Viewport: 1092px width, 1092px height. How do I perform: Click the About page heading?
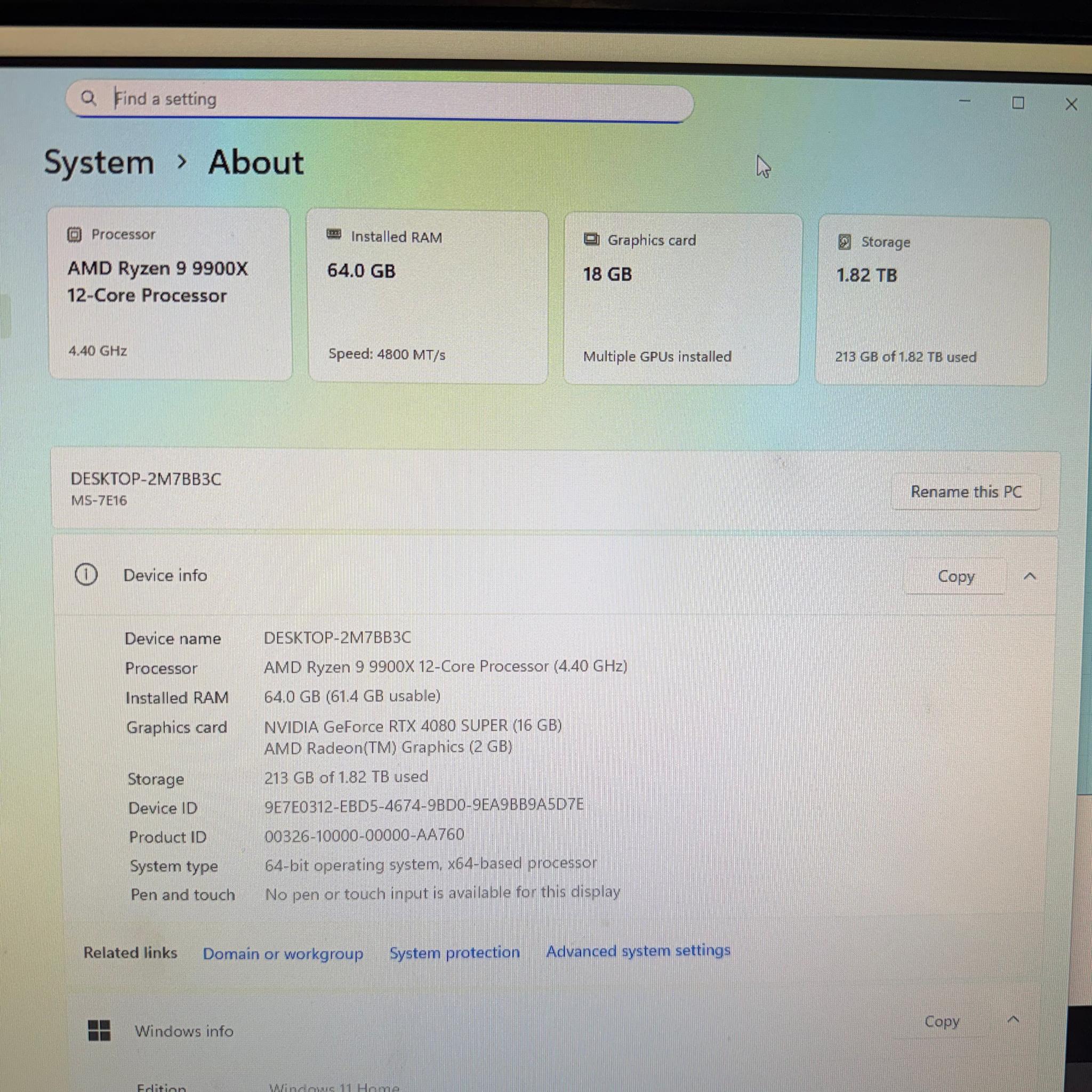coord(256,162)
